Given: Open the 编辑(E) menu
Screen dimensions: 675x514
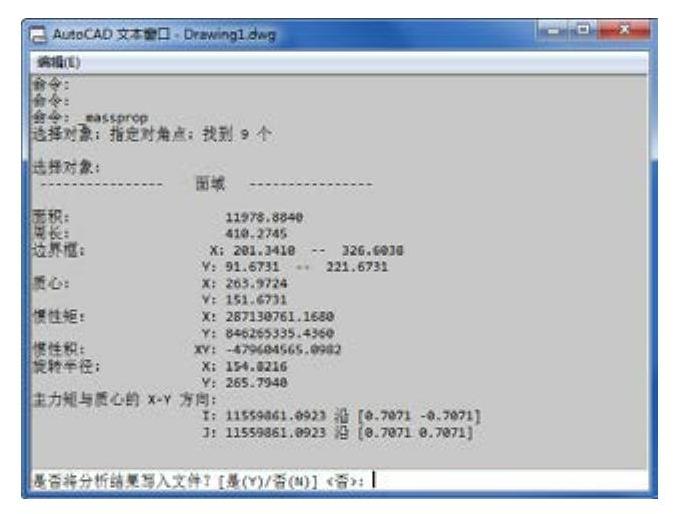Looking at the screenshot, I should (59, 63).
